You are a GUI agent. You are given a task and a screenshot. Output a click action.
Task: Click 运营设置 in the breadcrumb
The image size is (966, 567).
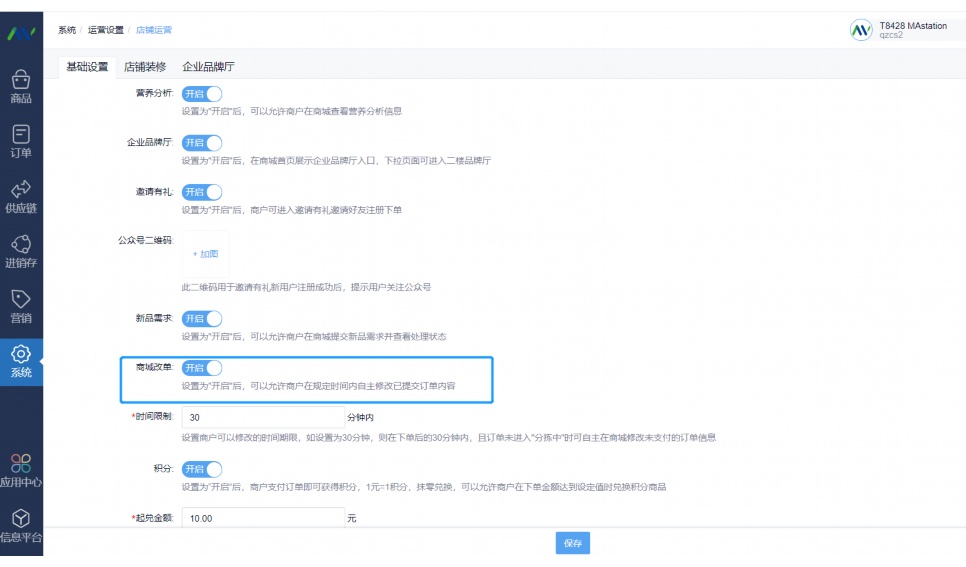(106, 30)
